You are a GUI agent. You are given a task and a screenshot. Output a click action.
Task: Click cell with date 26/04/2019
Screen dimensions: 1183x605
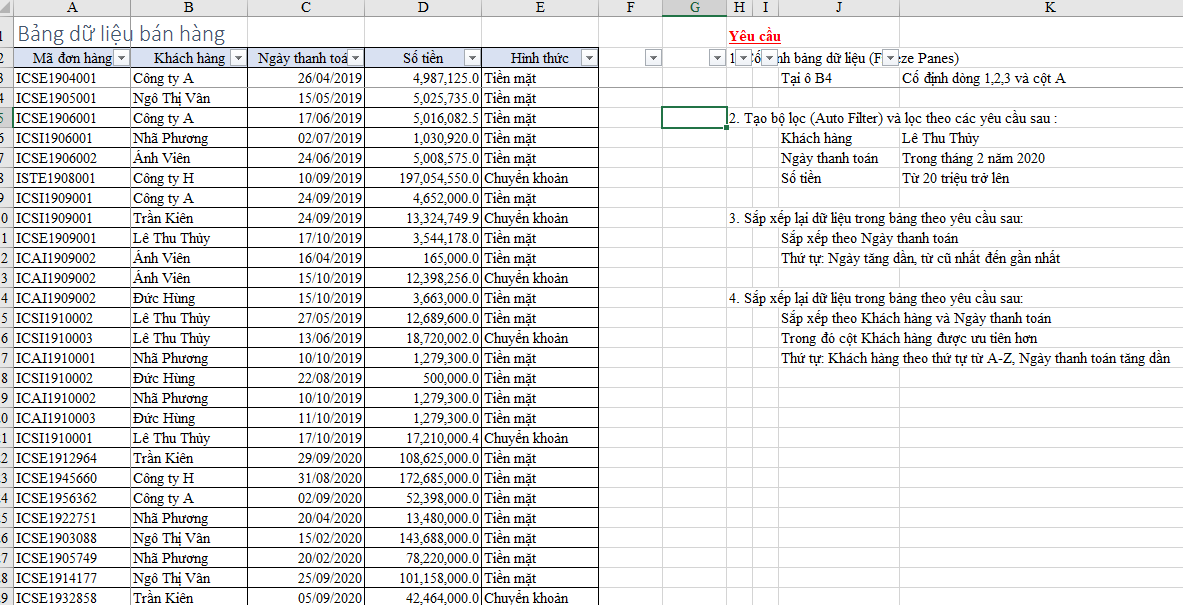click(x=306, y=78)
